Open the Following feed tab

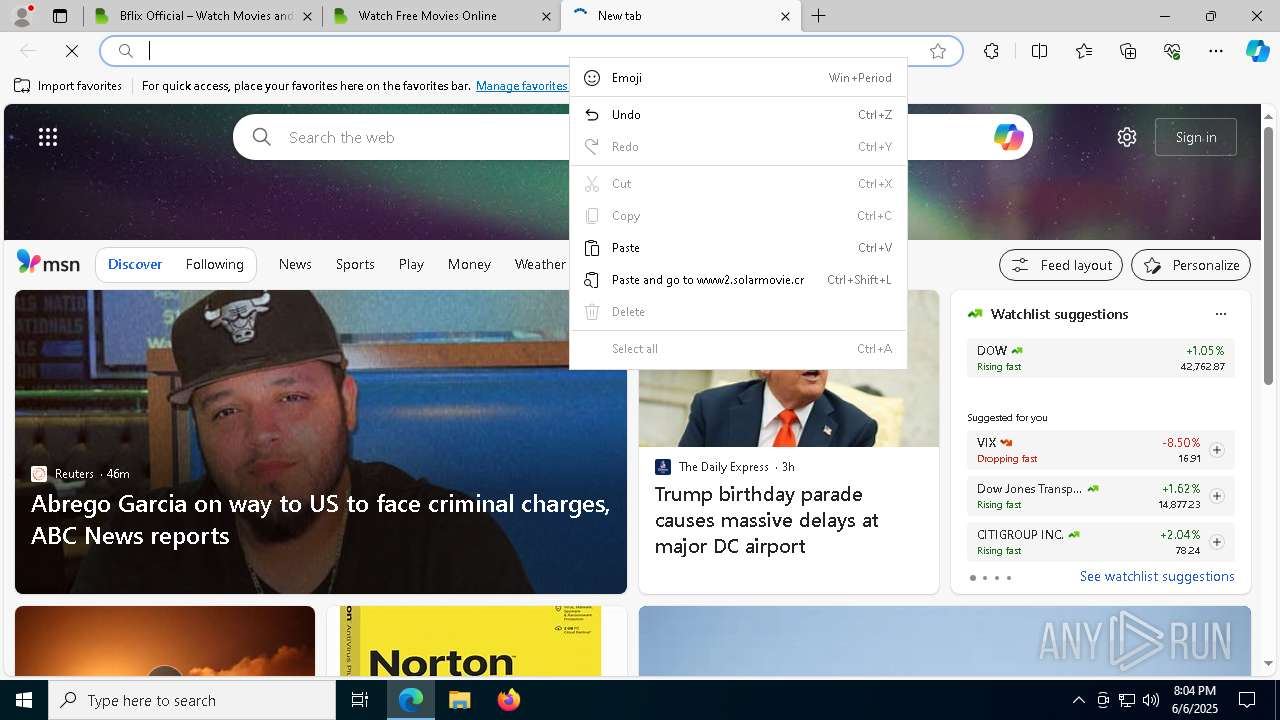point(214,265)
